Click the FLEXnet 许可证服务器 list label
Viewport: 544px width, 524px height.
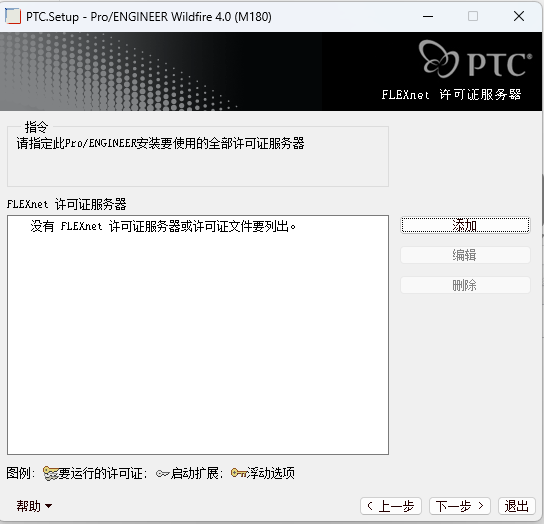click(67, 204)
